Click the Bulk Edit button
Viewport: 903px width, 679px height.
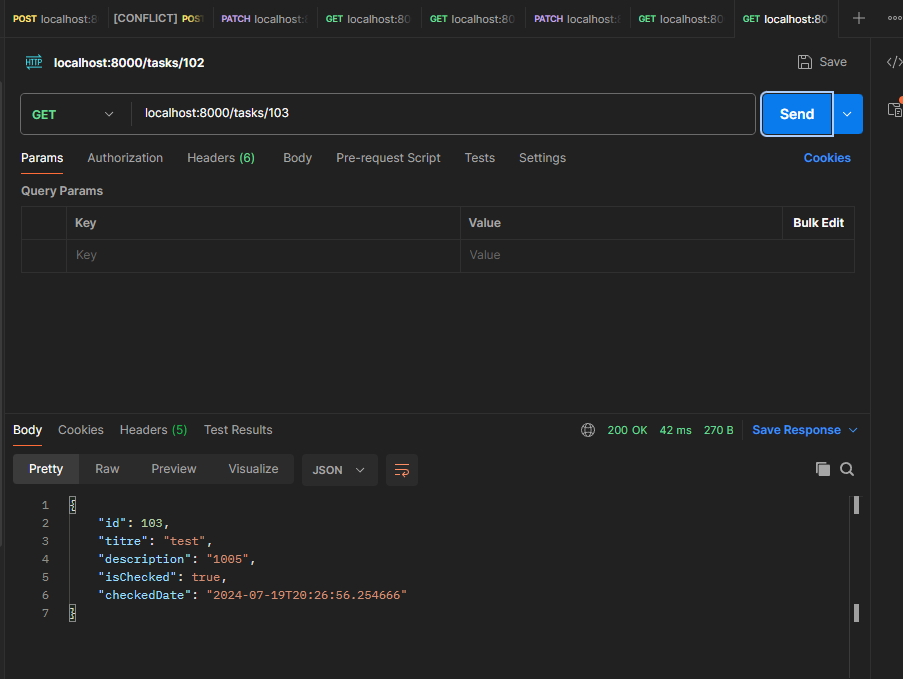[818, 223]
